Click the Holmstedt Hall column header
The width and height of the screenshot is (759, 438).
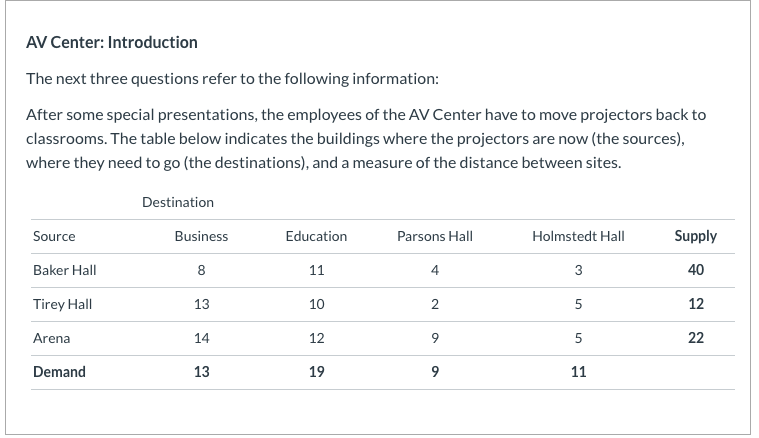(x=578, y=236)
